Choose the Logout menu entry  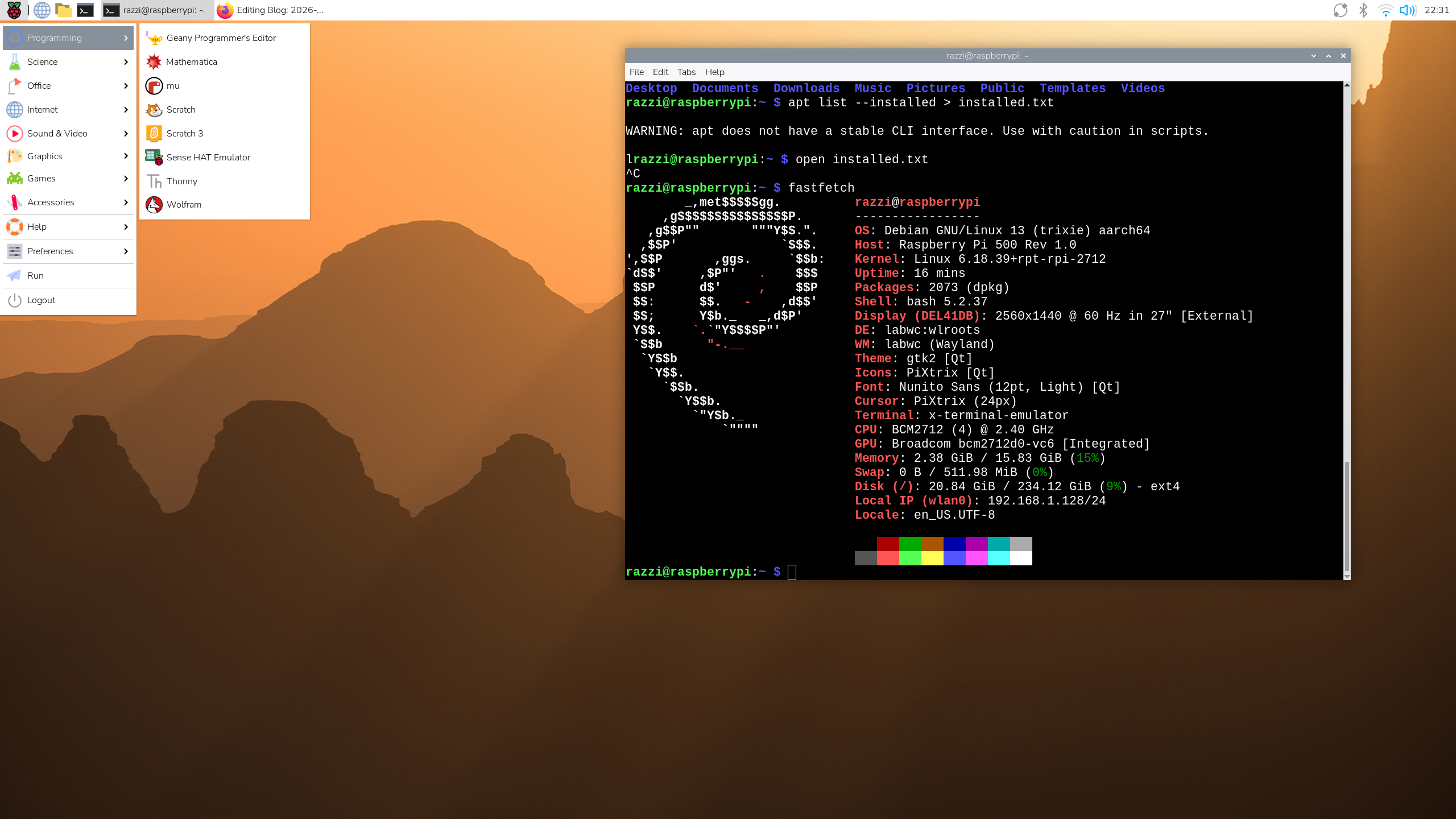[x=68, y=300]
